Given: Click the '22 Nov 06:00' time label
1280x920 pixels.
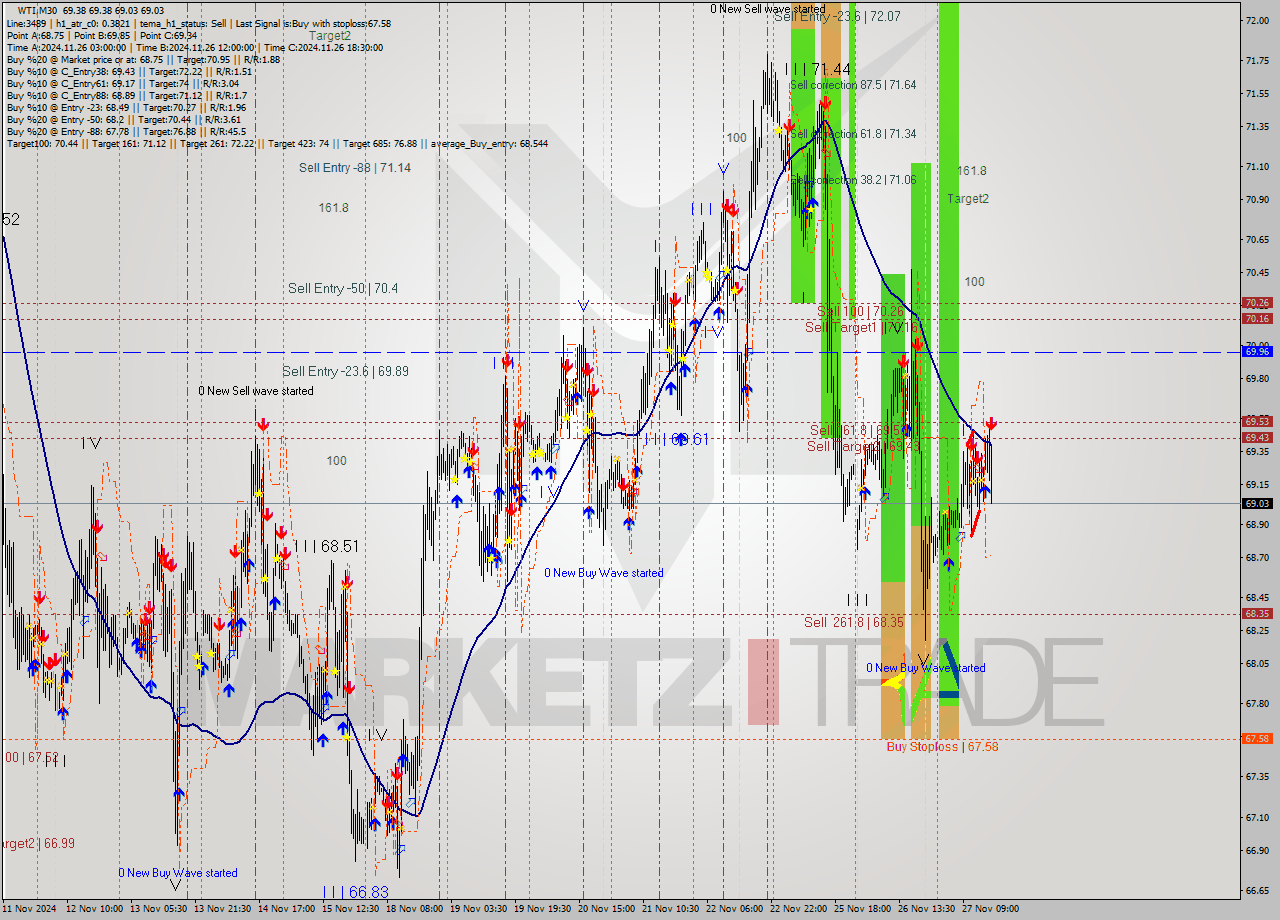Looking at the screenshot, I should (x=737, y=909).
